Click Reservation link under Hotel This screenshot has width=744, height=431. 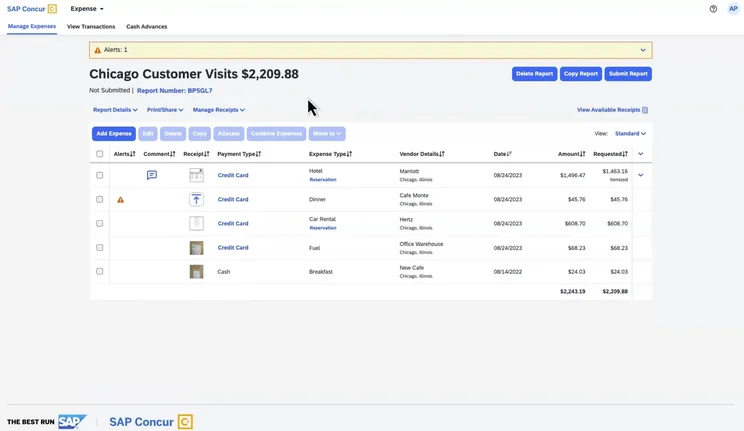click(x=323, y=180)
